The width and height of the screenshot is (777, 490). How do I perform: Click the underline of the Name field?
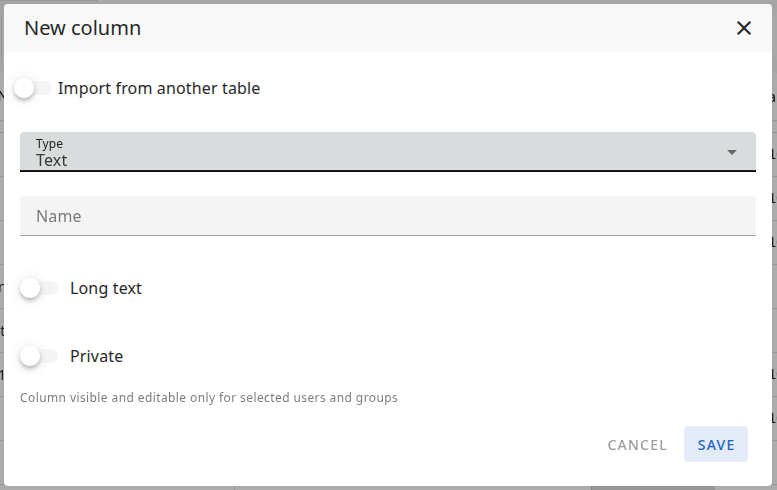click(x=387, y=235)
